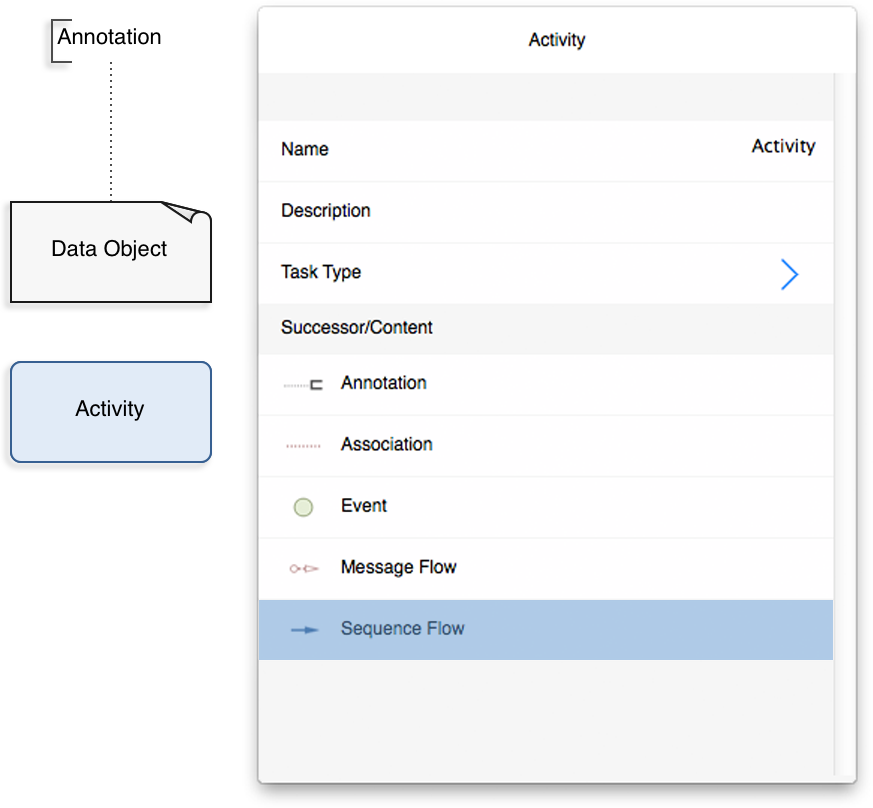The height and width of the screenshot is (808, 873).
Task: Click the Annotation connector icon in list
Action: click(303, 385)
